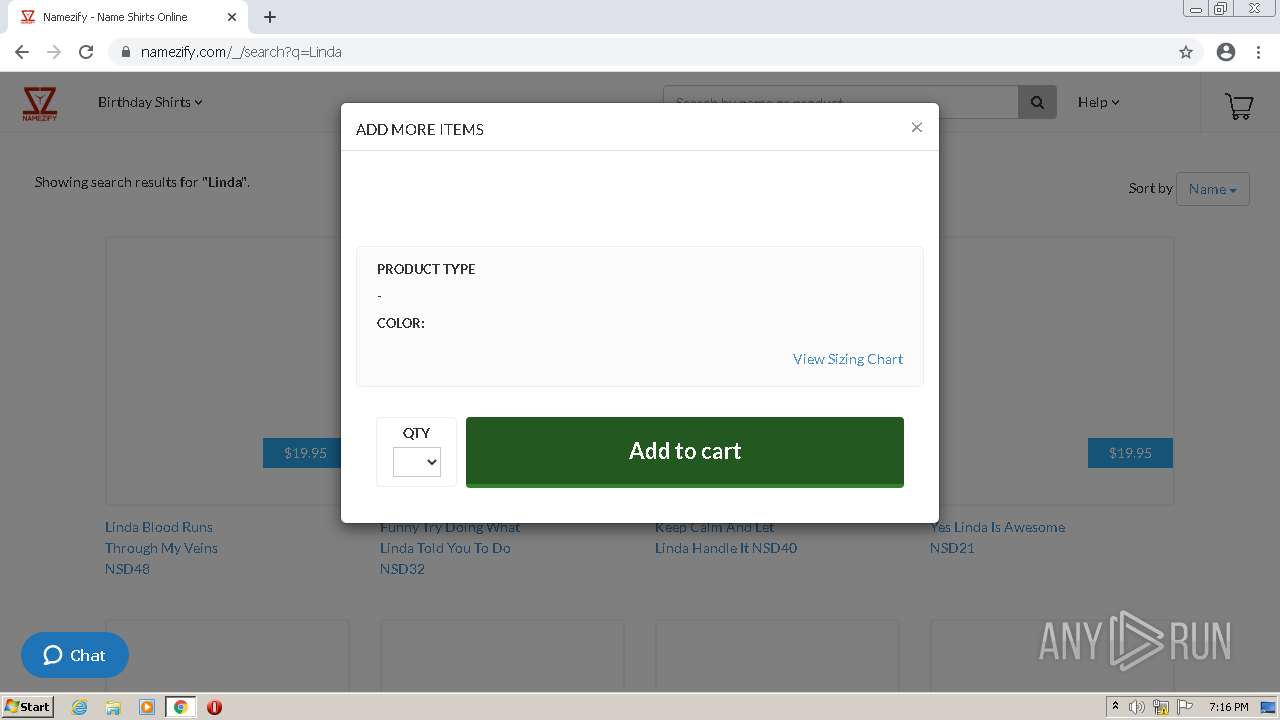Open the QTY quantity dropdown
This screenshot has width=1280, height=720.
417,461
